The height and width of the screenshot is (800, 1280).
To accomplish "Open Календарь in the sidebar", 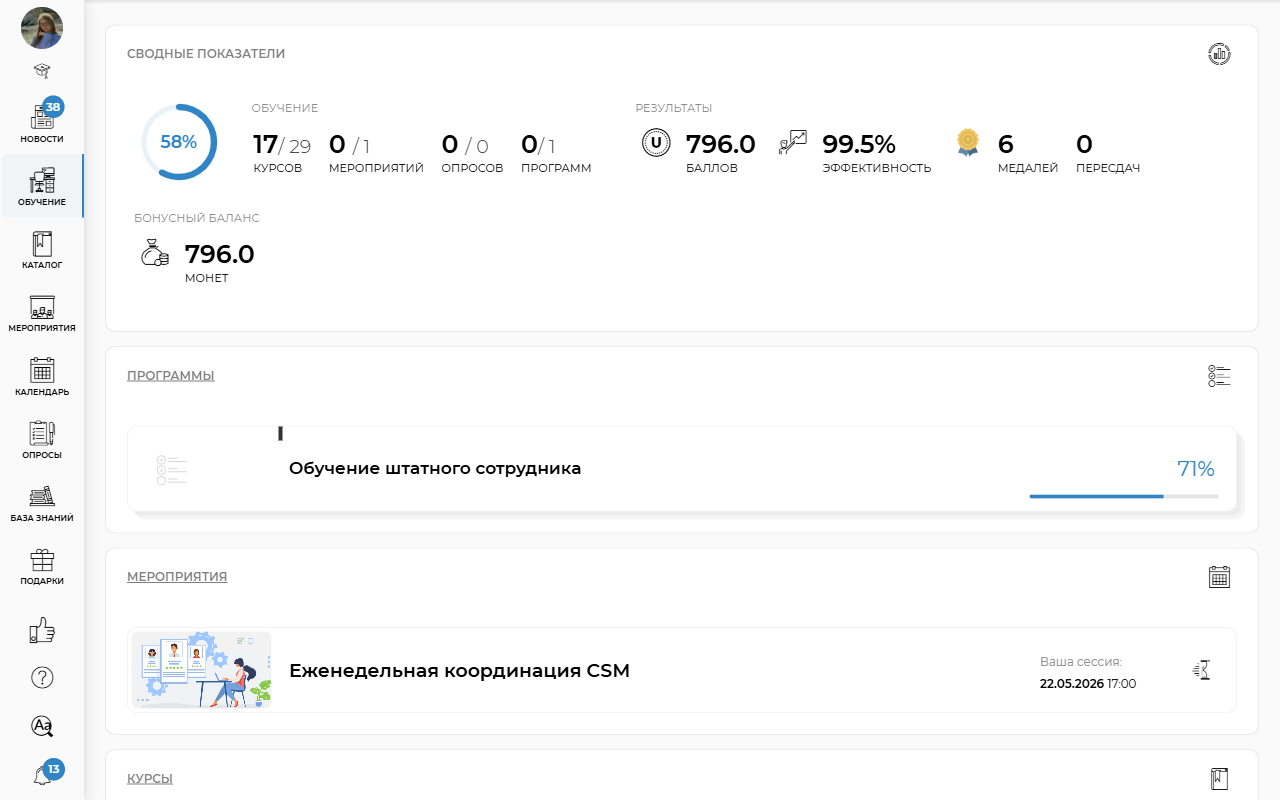I will pyautogui.click(x=42, y=377).
